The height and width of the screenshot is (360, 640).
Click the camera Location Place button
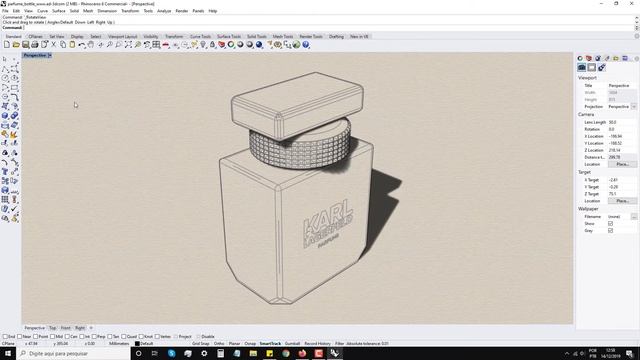(622, 164)
